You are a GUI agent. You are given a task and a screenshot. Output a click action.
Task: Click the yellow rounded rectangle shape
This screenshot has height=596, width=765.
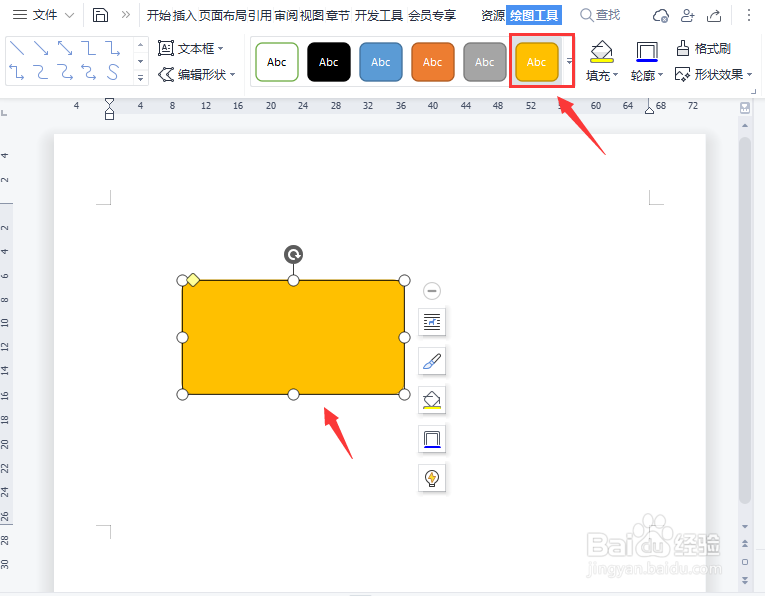pyautogui.click(x=293, y=337)
